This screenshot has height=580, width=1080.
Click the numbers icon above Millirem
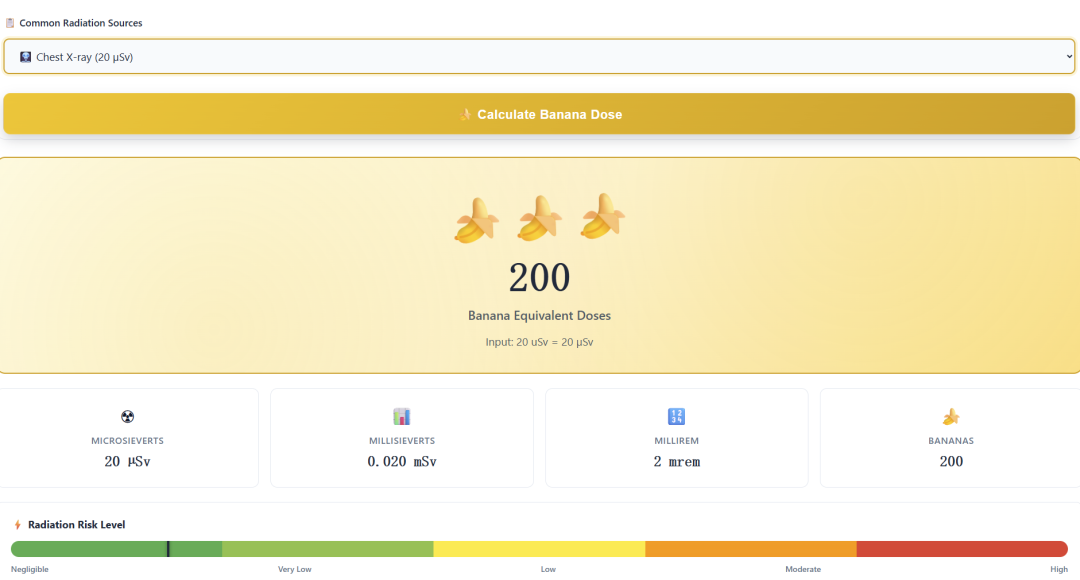point(676,416)
